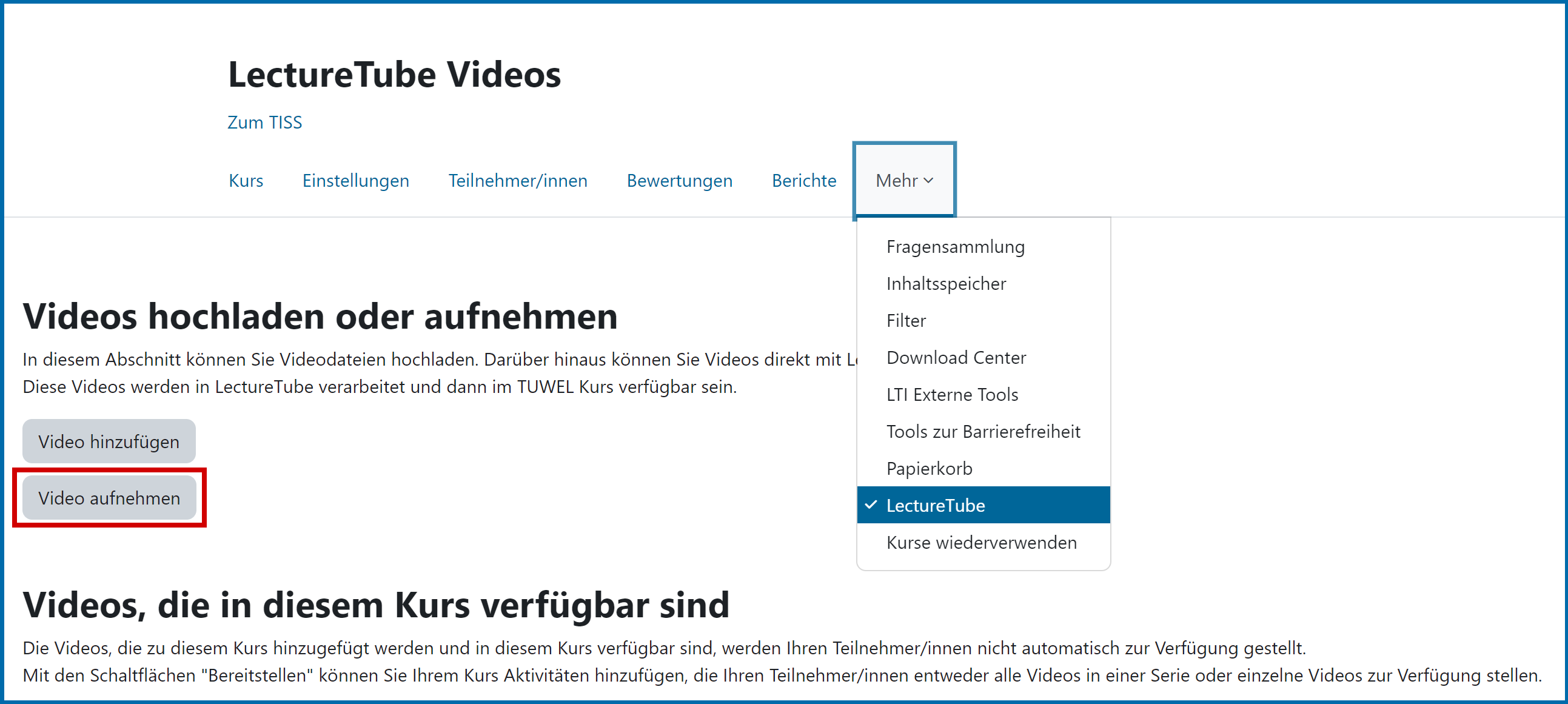Select the highlighted LectureTube menu entry
The width and height of the screenshot is (1568, 704).
point(983,505)
